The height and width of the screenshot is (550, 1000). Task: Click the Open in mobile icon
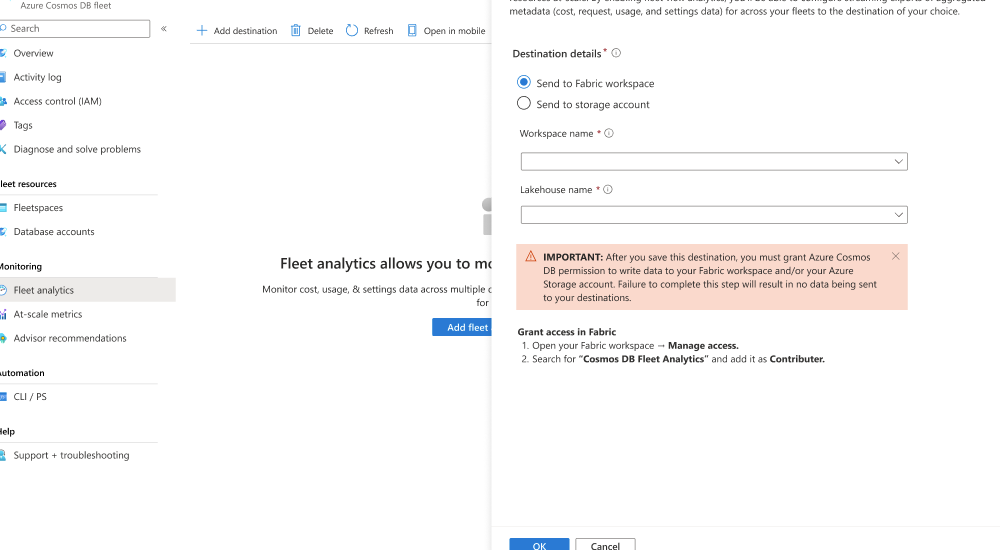tap(412, 31)
